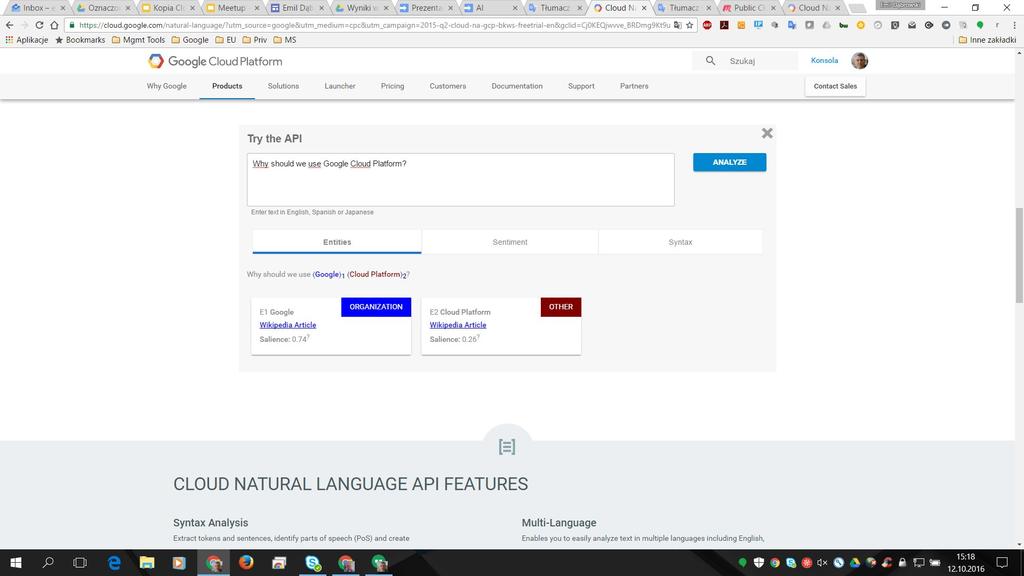1024x576 pixels.
Task: Open Skype from the taskbar
Action: tap(313, 562)
